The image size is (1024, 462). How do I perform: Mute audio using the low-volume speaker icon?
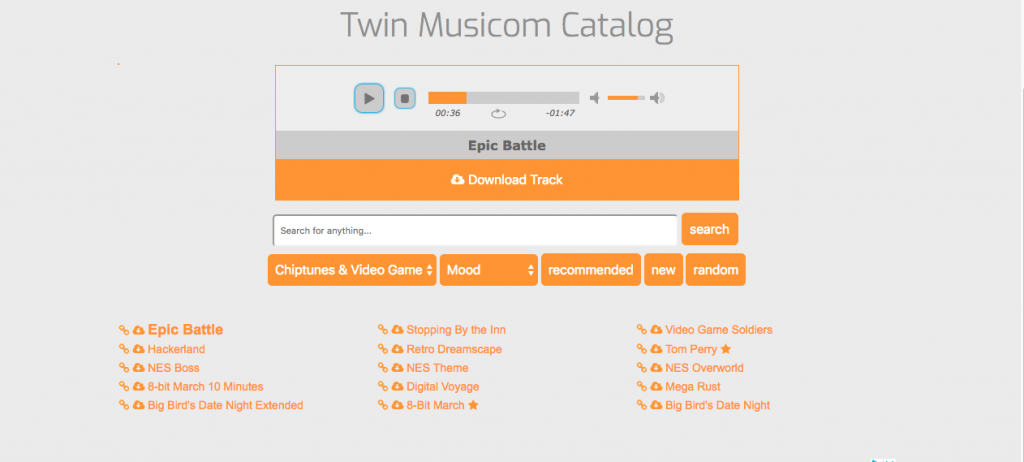click(x=595, y=98)
